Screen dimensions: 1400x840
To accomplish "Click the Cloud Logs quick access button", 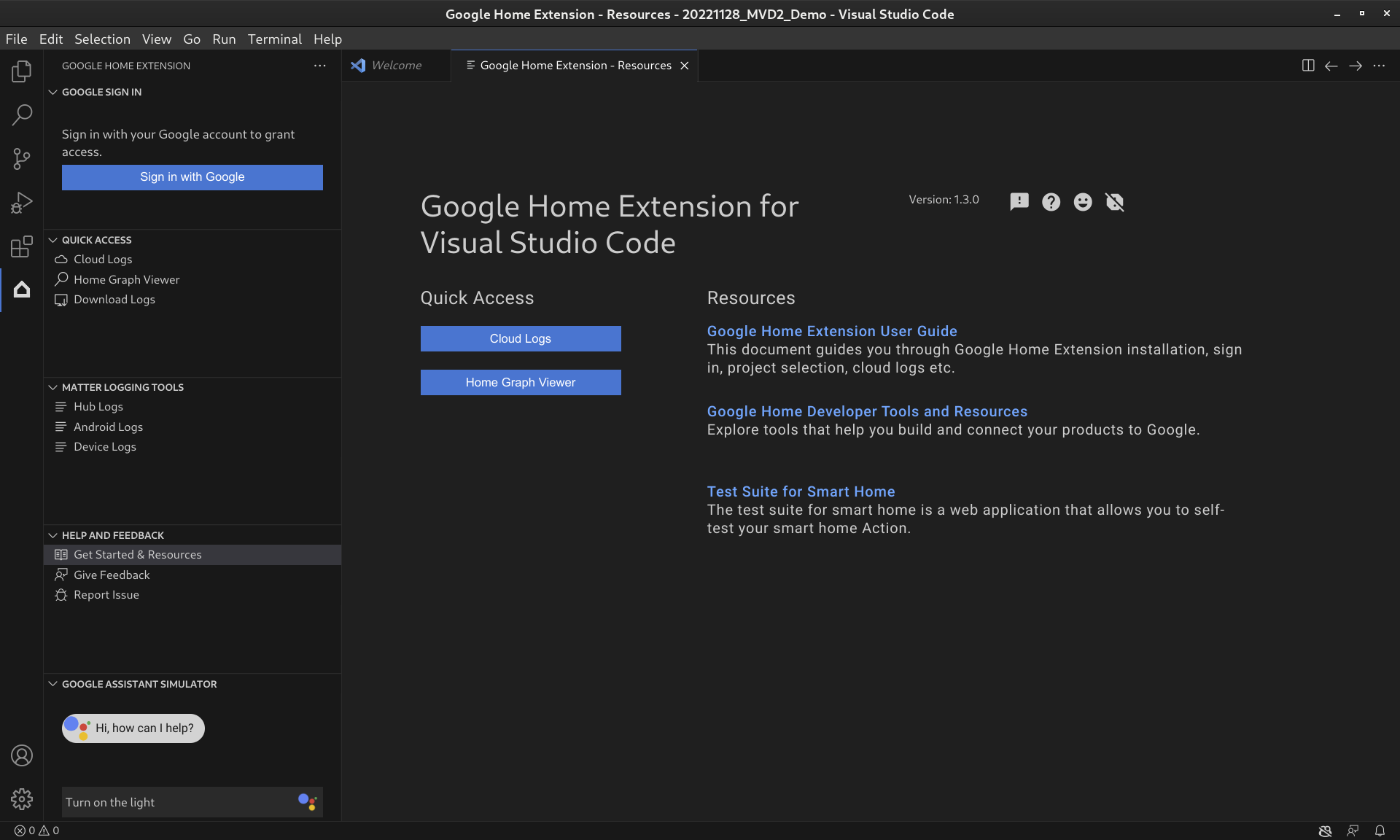I will [520, 338].
